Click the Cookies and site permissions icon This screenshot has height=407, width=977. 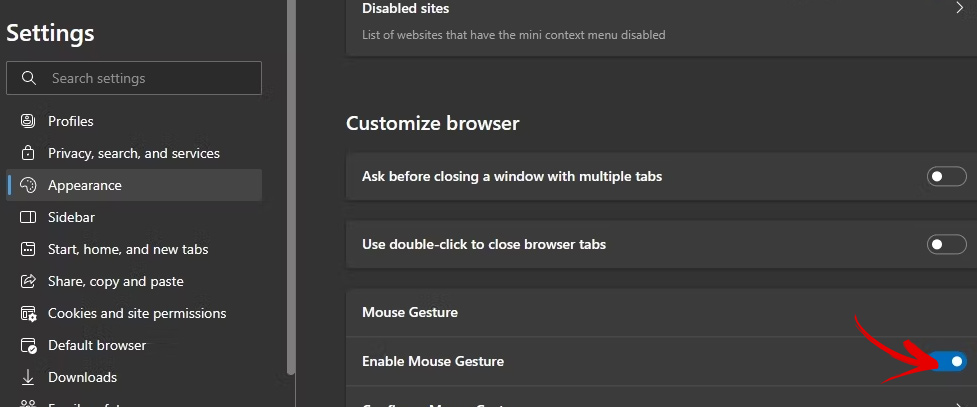29,314
